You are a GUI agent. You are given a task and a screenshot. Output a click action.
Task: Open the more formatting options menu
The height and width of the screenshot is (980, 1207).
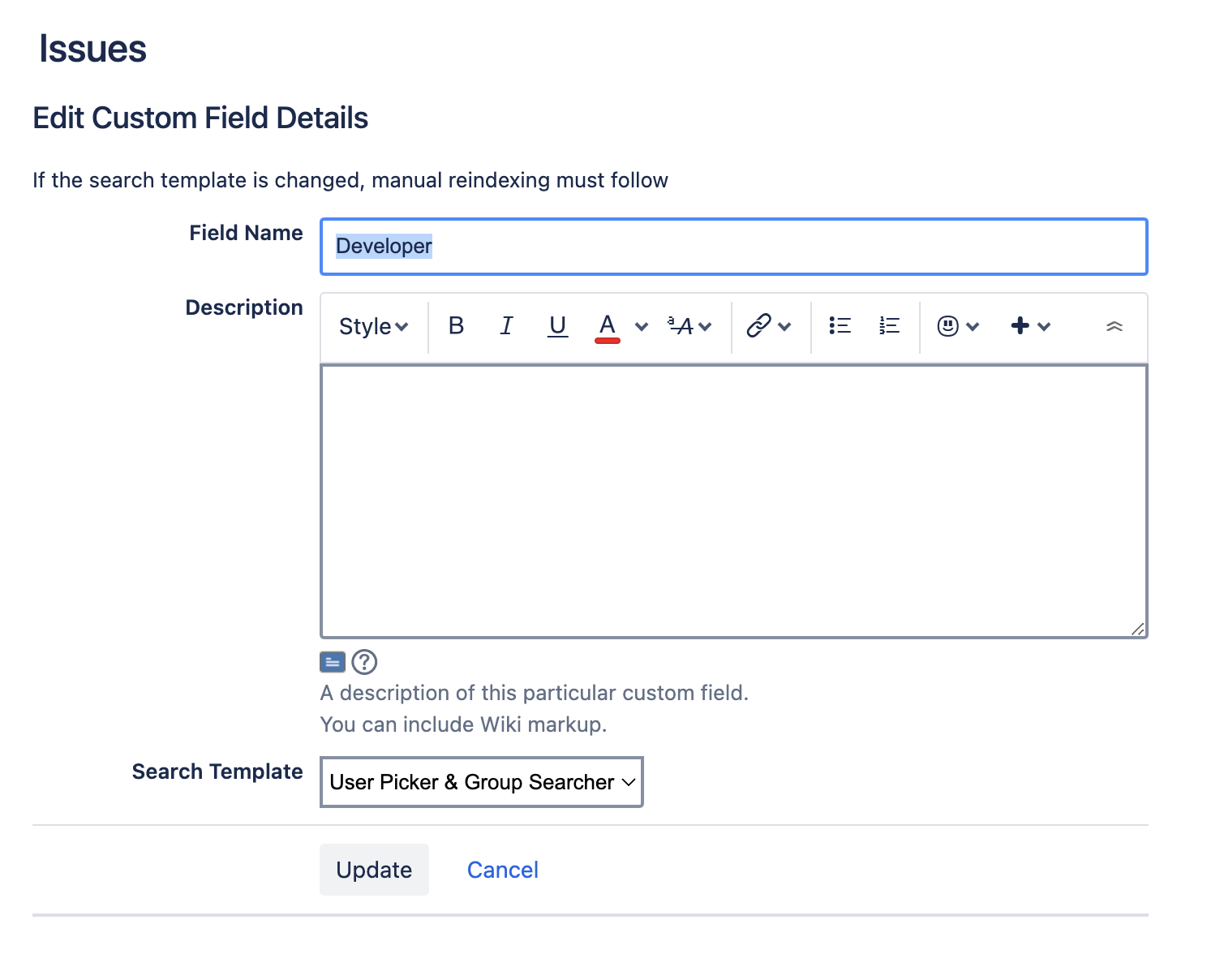pyautogui.click(x=689, y=326)
